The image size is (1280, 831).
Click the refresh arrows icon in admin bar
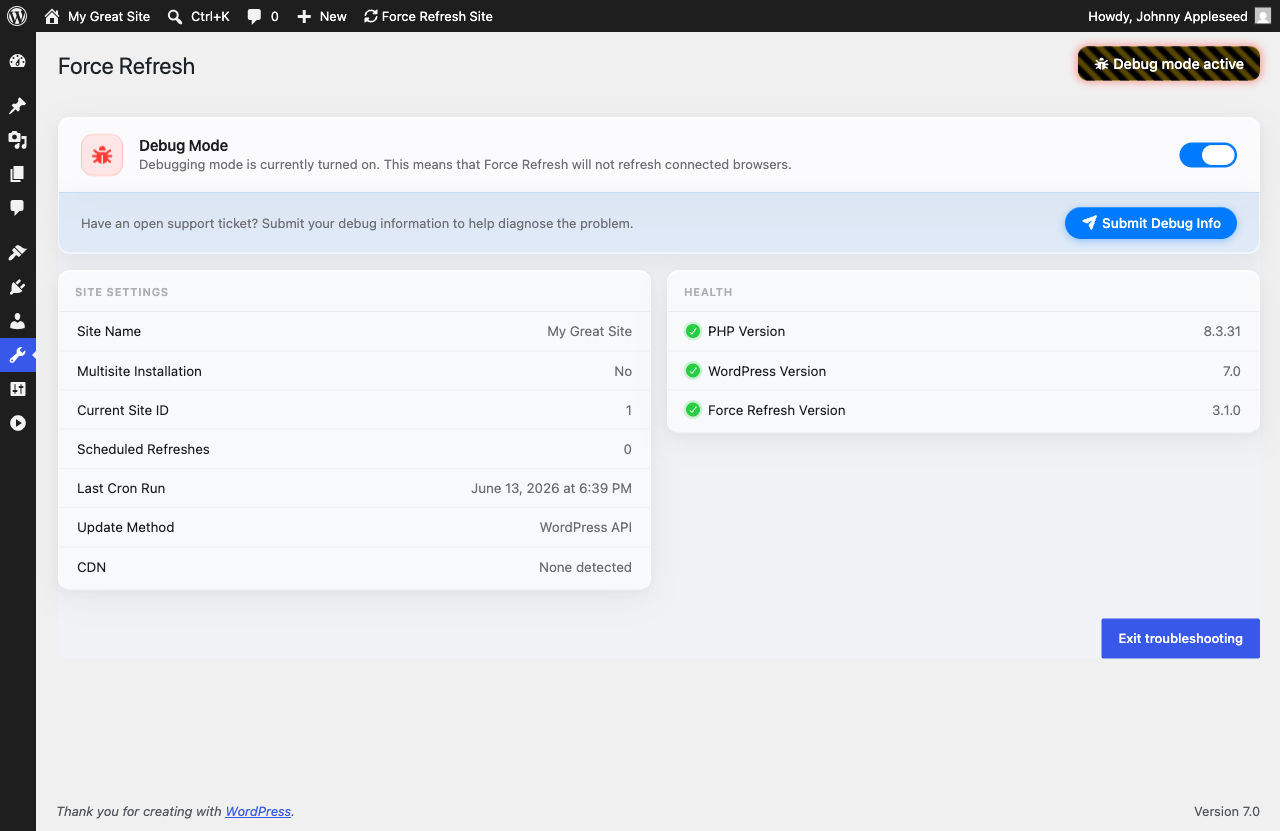click(371, 16)
